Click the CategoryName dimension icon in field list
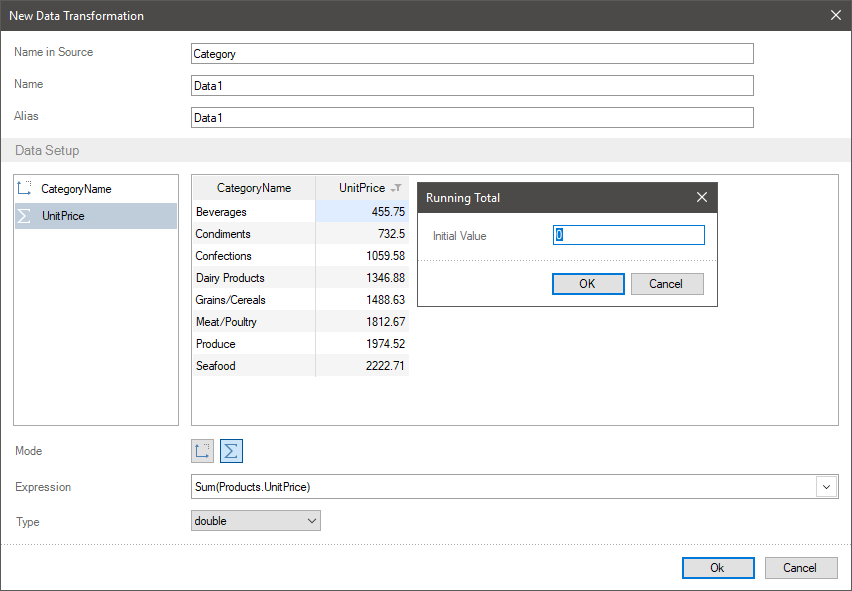The height and width of the screenshot is (591, 852). [x=25, y=188]
